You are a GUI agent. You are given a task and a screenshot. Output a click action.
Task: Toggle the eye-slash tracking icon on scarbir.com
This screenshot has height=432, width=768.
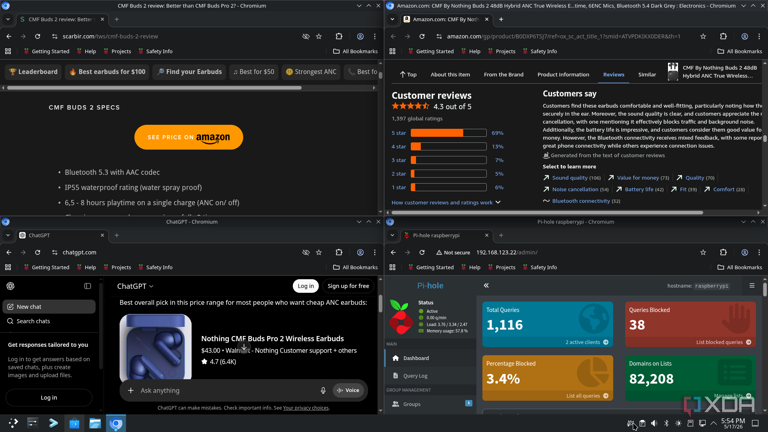(x=306, y=36)
